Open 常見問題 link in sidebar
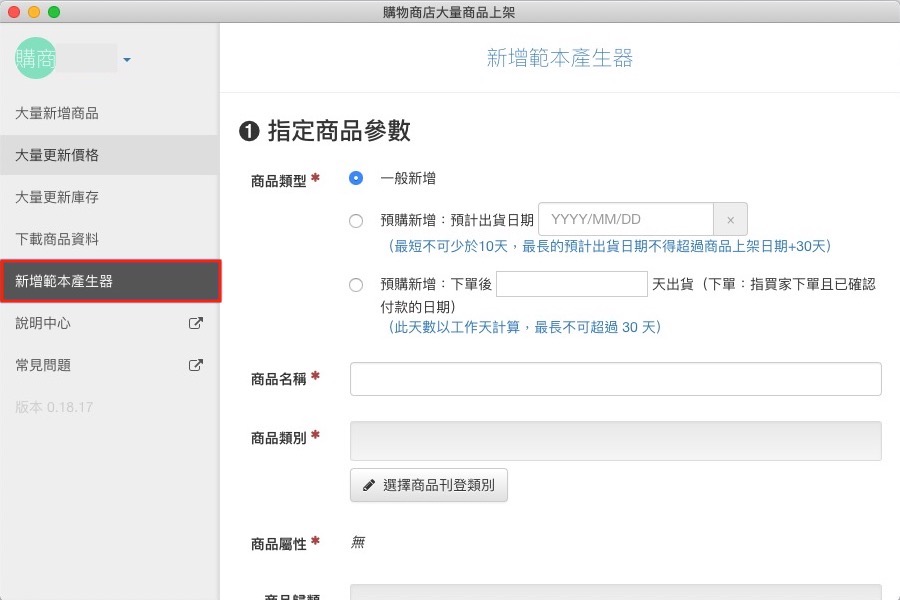The width and height of the screenshot is (900, 600). pyautogui.click(x=43, y=365)
